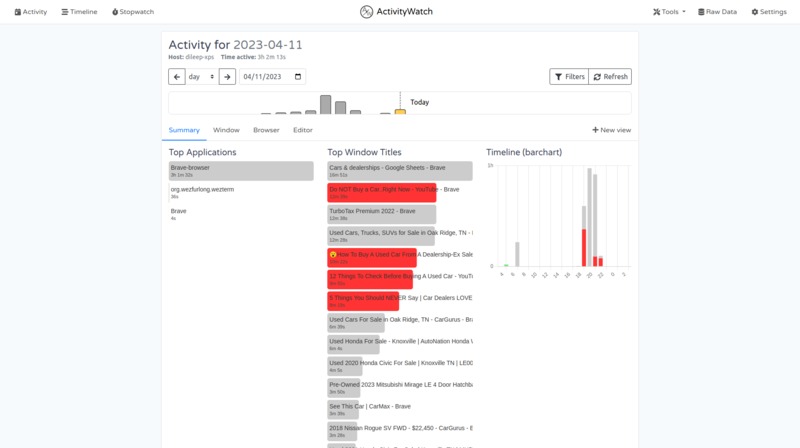Click the tallest gray bar in Timeline barchart

[589, 217]
